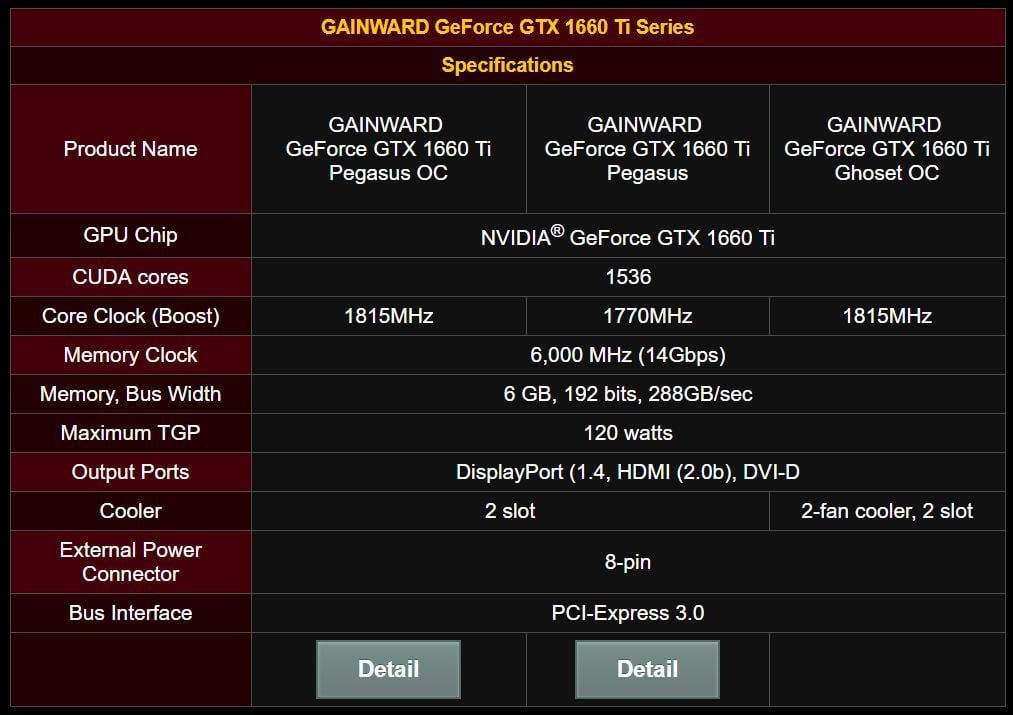Click the CUDA cores label

pyautogui.click(x=130, y=277)
